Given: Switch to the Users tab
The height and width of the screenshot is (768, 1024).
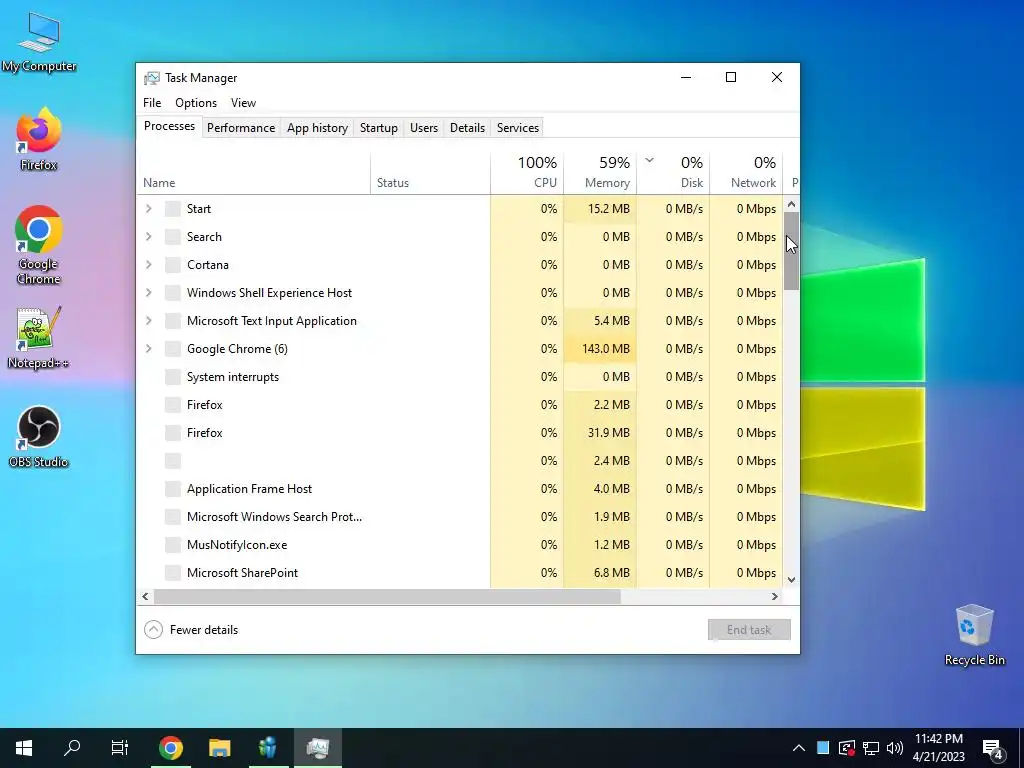Looking at the screenshot, I should tap(424, 128).
